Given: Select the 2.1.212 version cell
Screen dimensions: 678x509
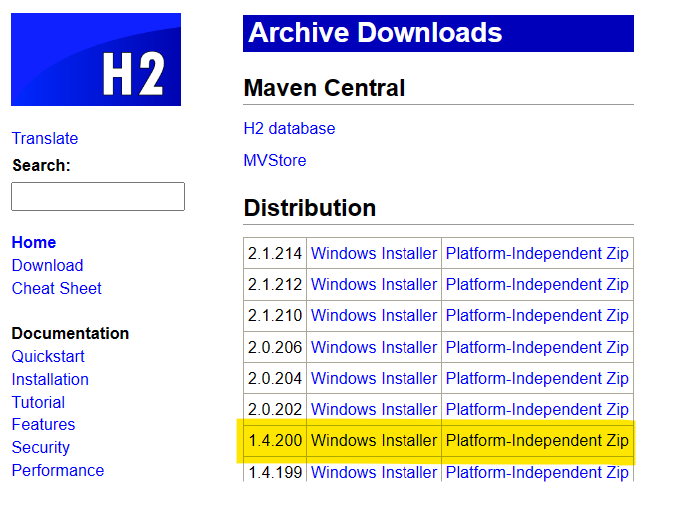Looking at the screenshot, I should (x=275, y=285).
